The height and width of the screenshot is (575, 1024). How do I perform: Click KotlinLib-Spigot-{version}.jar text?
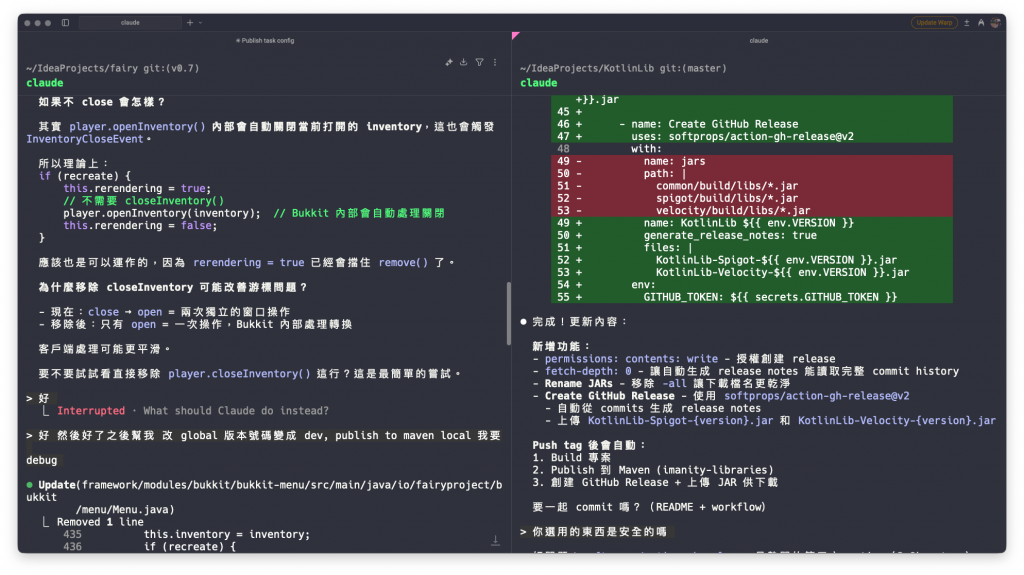point(680,421)
